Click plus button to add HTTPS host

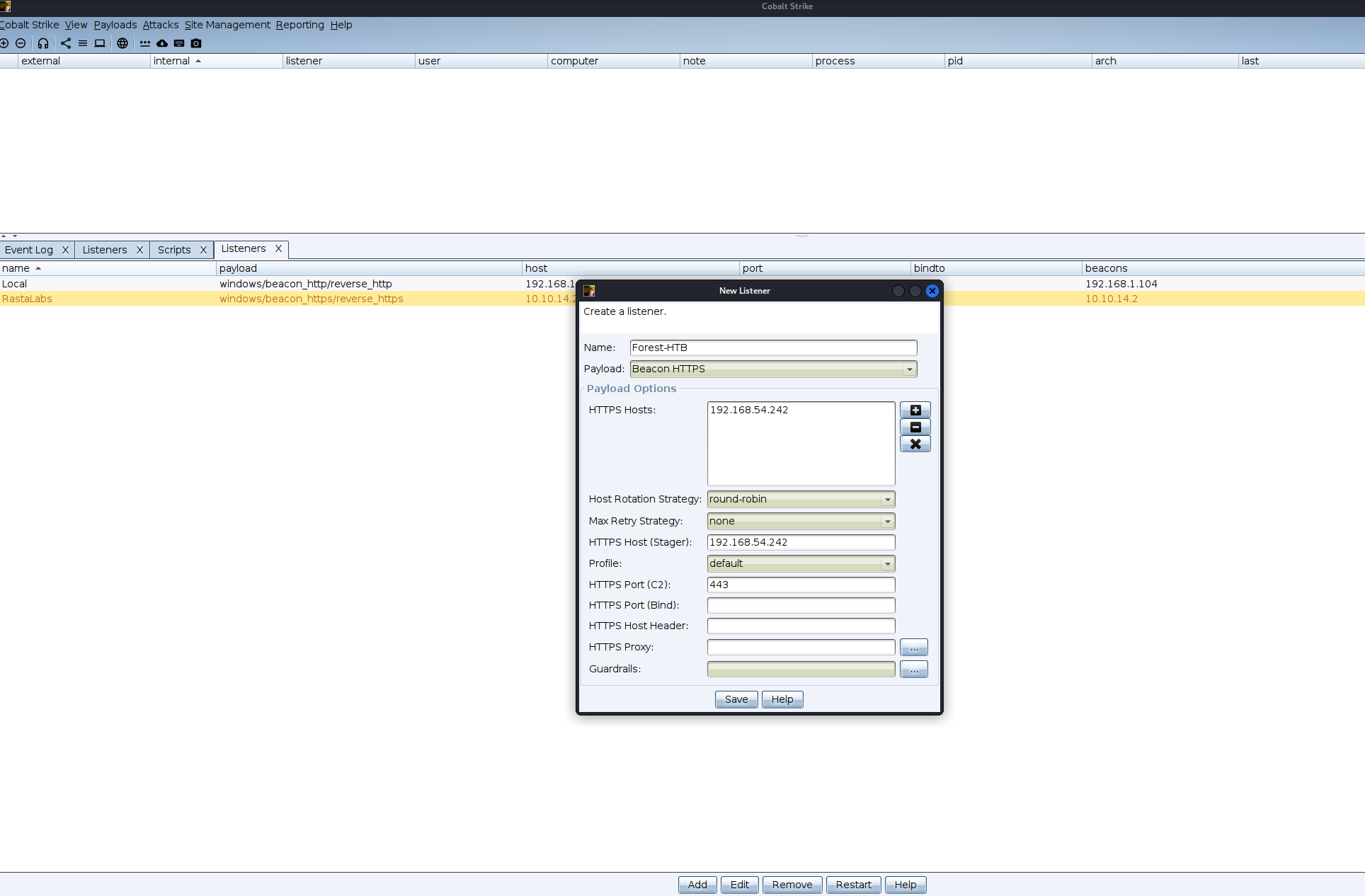915,410
